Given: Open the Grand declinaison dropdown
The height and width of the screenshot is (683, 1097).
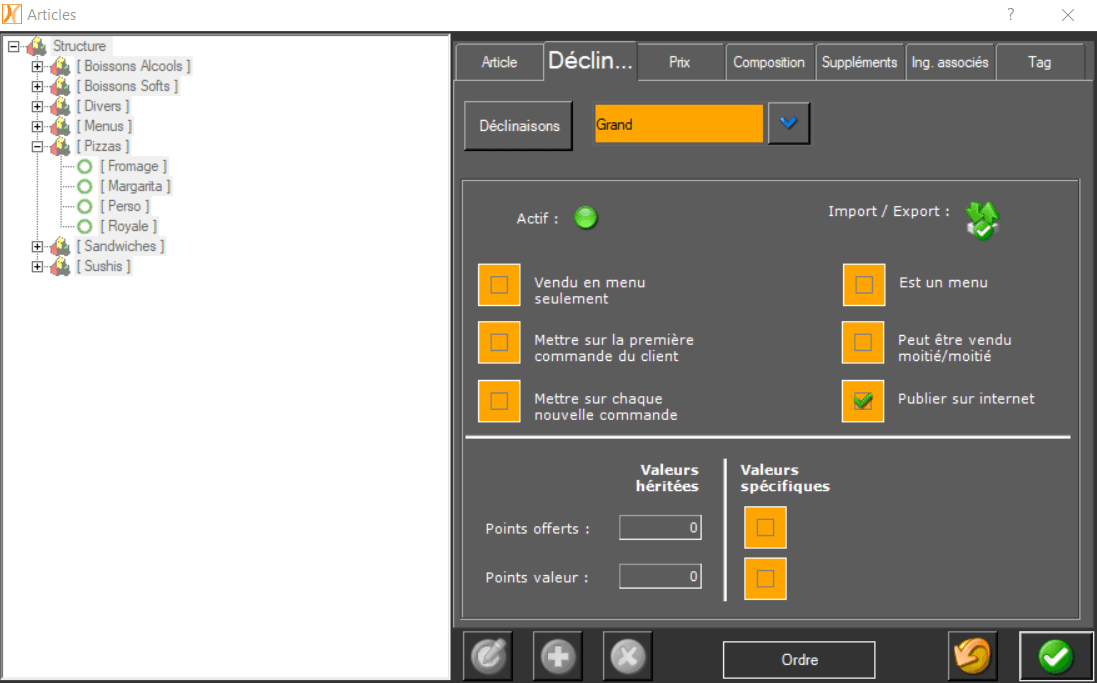Looking at the screenshot, I should coord(789,122).
